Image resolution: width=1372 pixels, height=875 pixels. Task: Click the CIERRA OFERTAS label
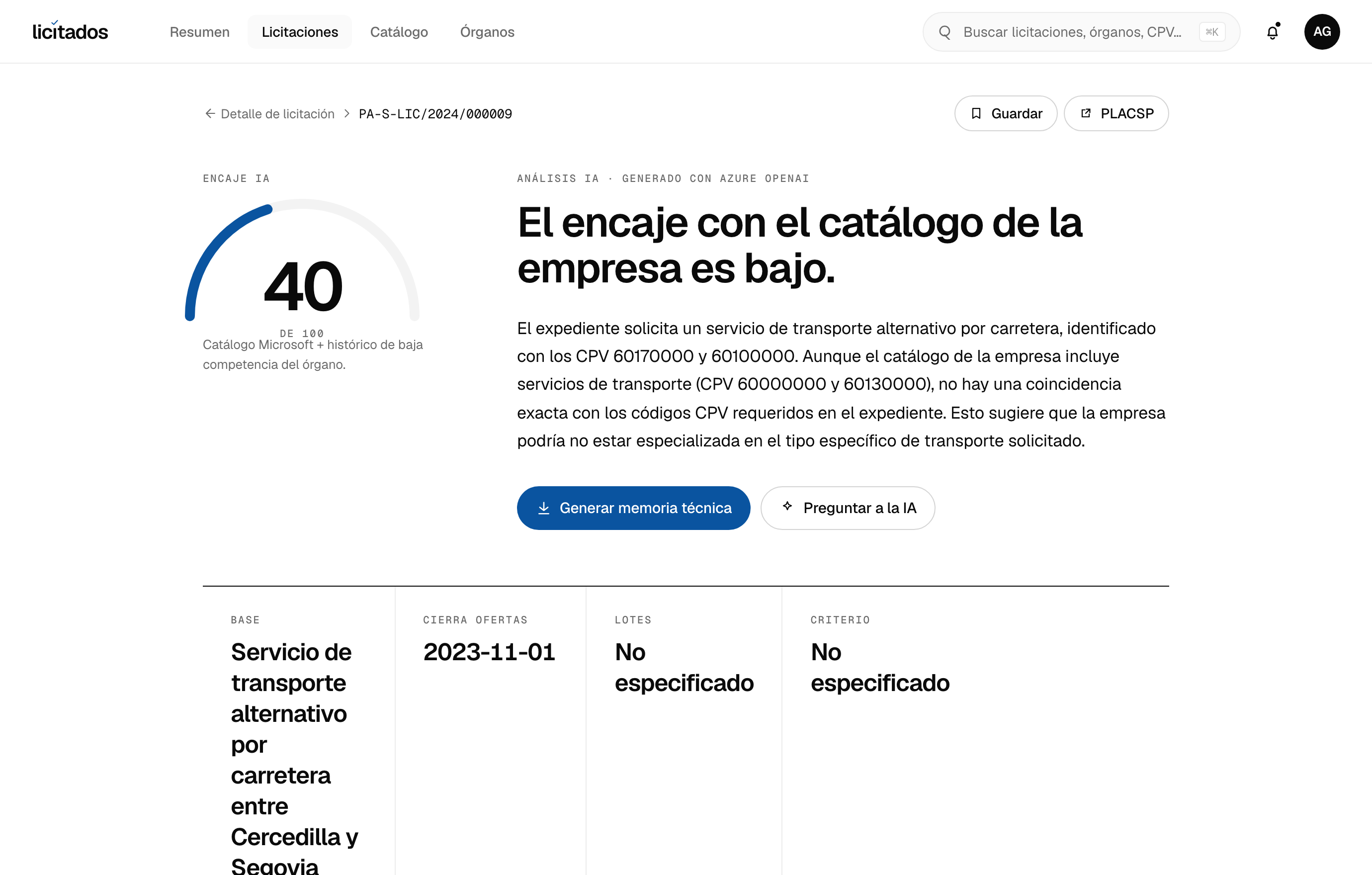pyautogui.click(x=475, y=620)
